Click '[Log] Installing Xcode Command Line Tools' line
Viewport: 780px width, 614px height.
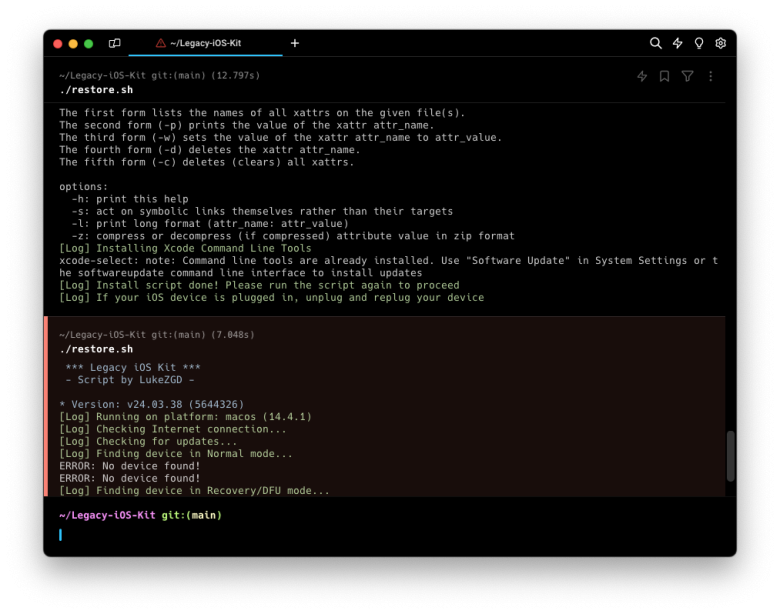click(185, 248)
